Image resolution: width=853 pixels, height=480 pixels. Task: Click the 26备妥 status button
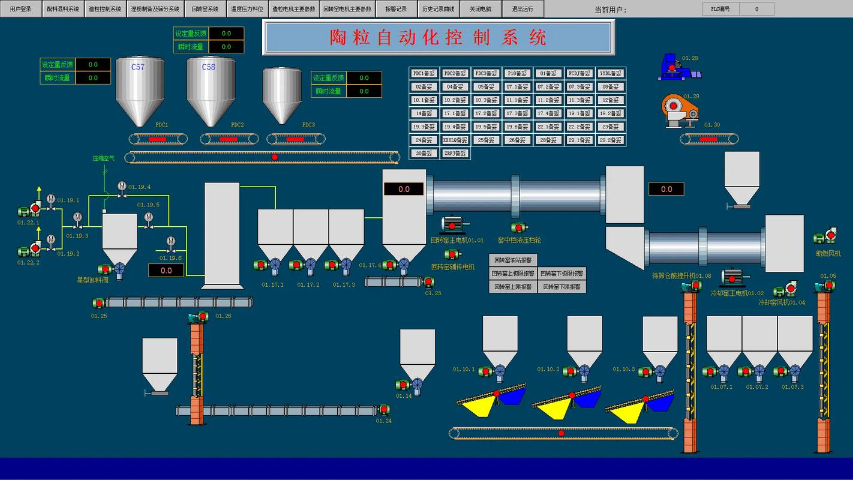pyautogui.click(x=517, y=140)
